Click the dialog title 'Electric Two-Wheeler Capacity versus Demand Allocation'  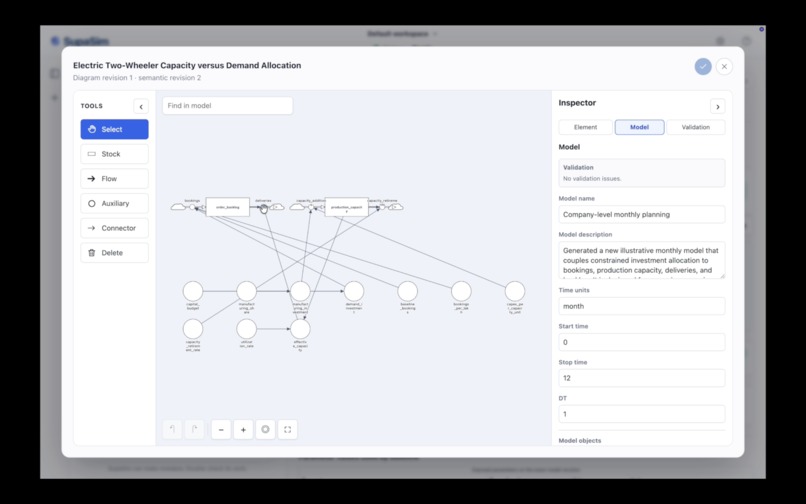click(187, 65)
